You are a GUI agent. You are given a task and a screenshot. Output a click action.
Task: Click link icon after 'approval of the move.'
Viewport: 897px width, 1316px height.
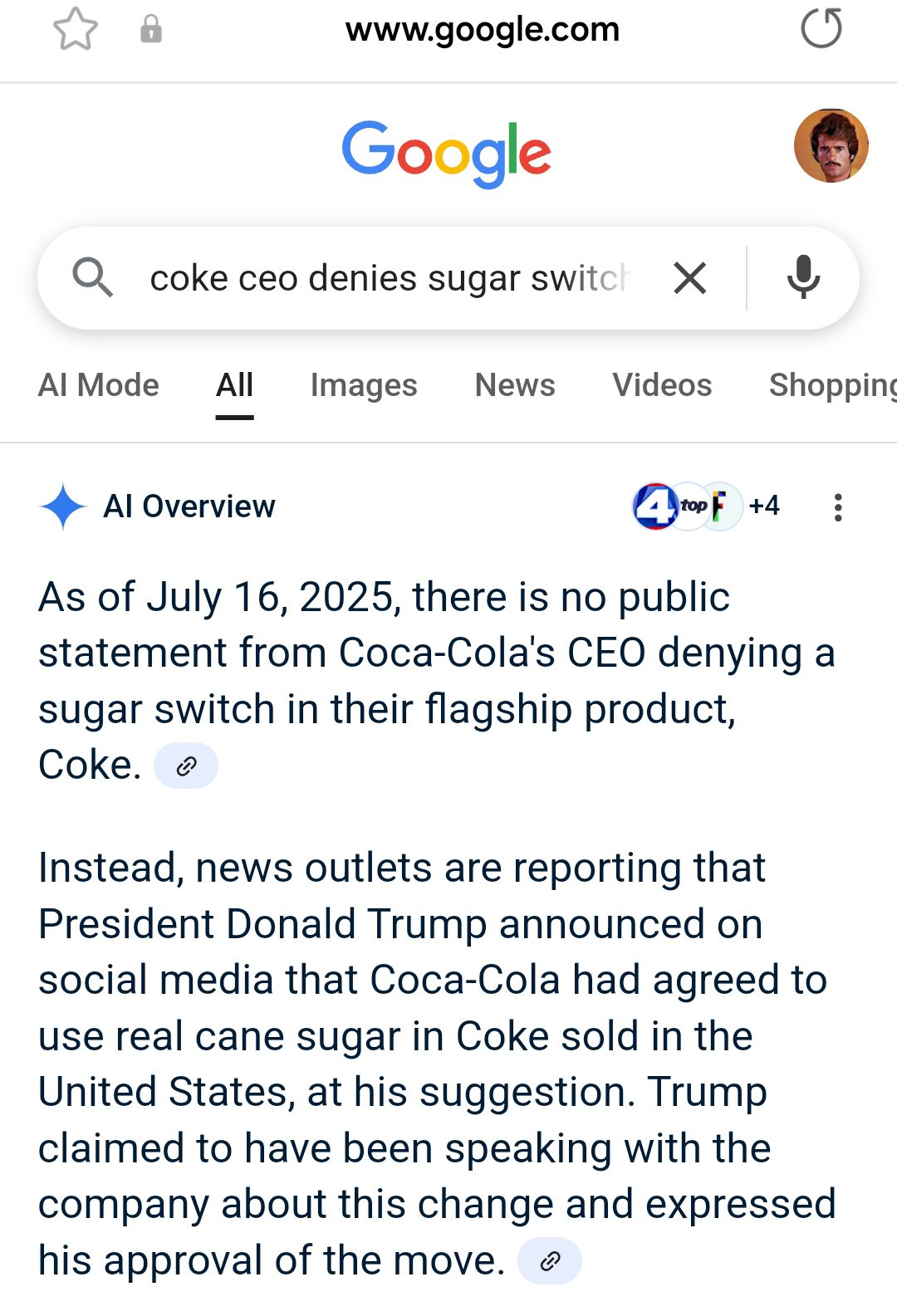(550, 1261)
